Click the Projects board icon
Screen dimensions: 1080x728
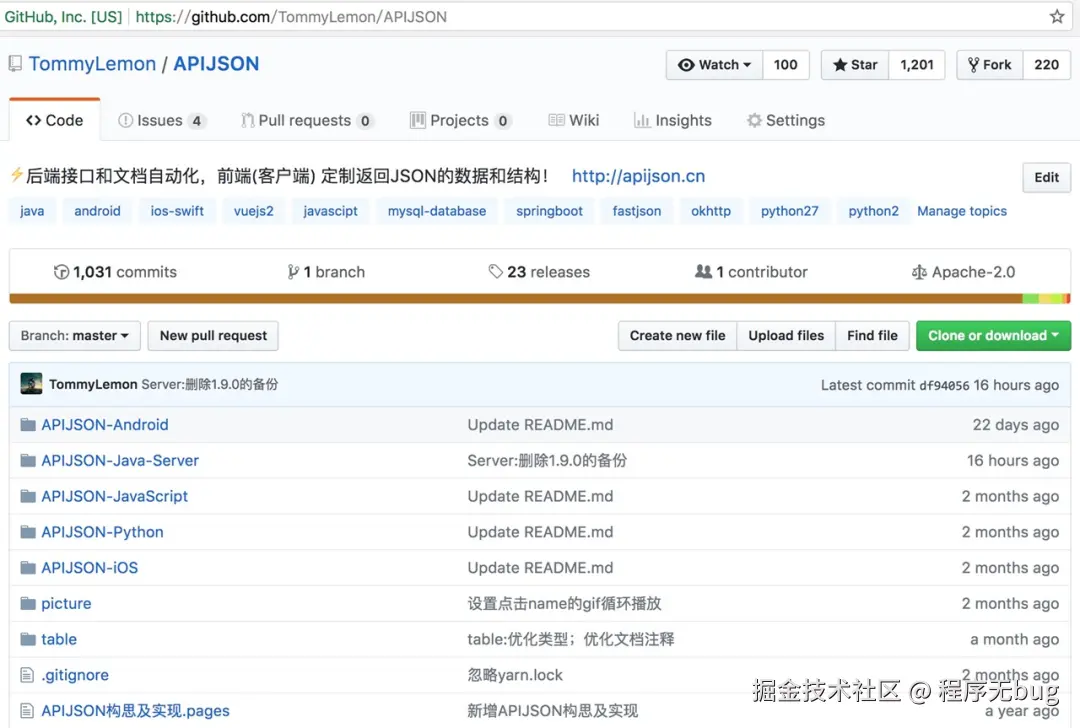tap(417, 121)
